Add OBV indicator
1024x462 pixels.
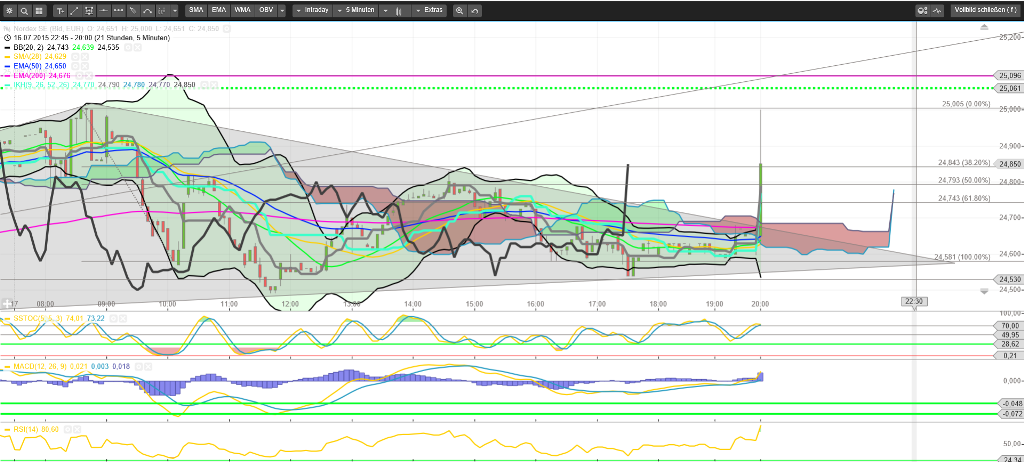266,10
